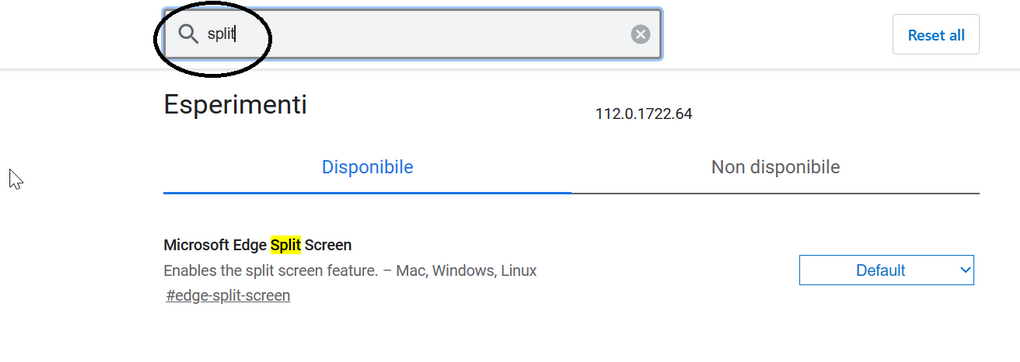Click the word Screen in flag title
The height and width of the screenshot is (362, 1020).
pyautogui.click(x=329, y=245)
